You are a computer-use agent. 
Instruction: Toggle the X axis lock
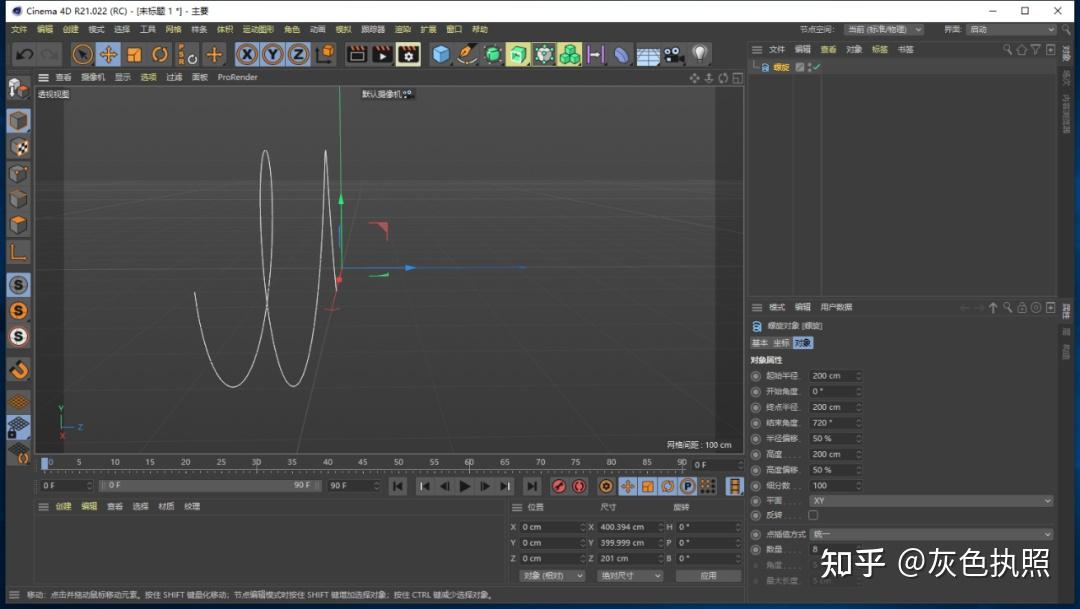pyautogui.click(x=247, y=54)
